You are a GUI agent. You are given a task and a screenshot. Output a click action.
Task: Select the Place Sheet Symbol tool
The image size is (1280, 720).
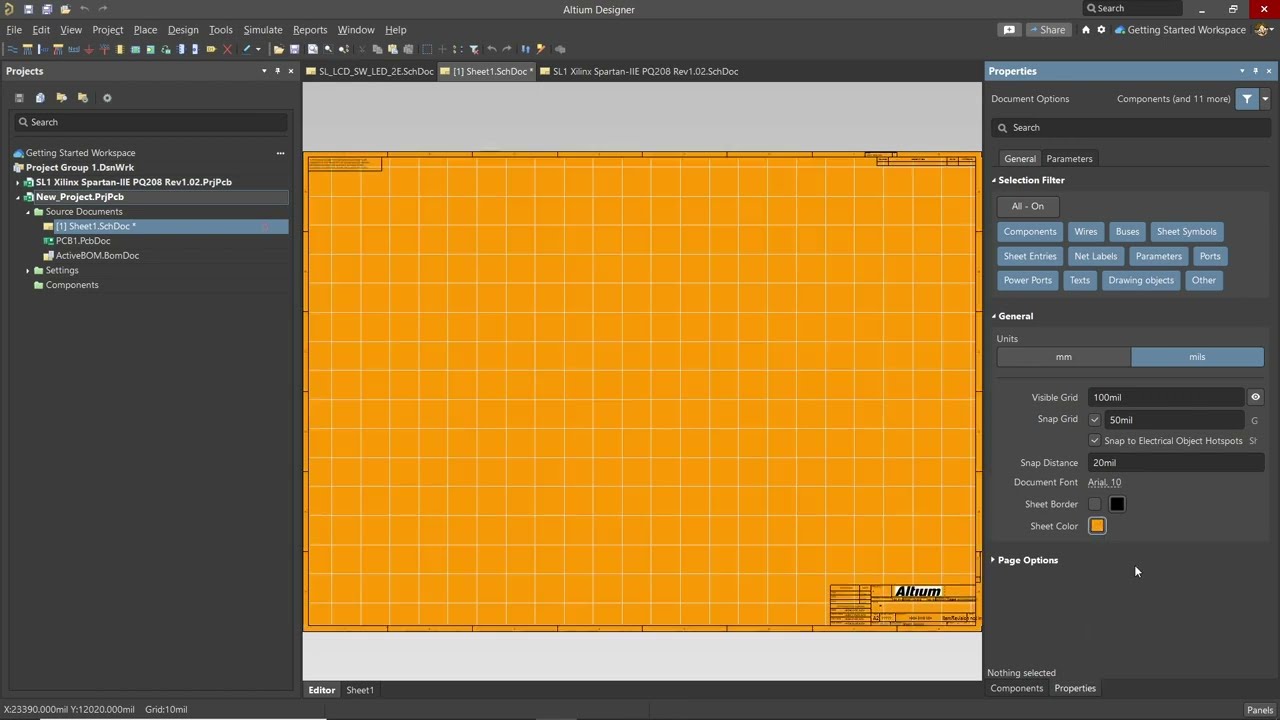135,49
